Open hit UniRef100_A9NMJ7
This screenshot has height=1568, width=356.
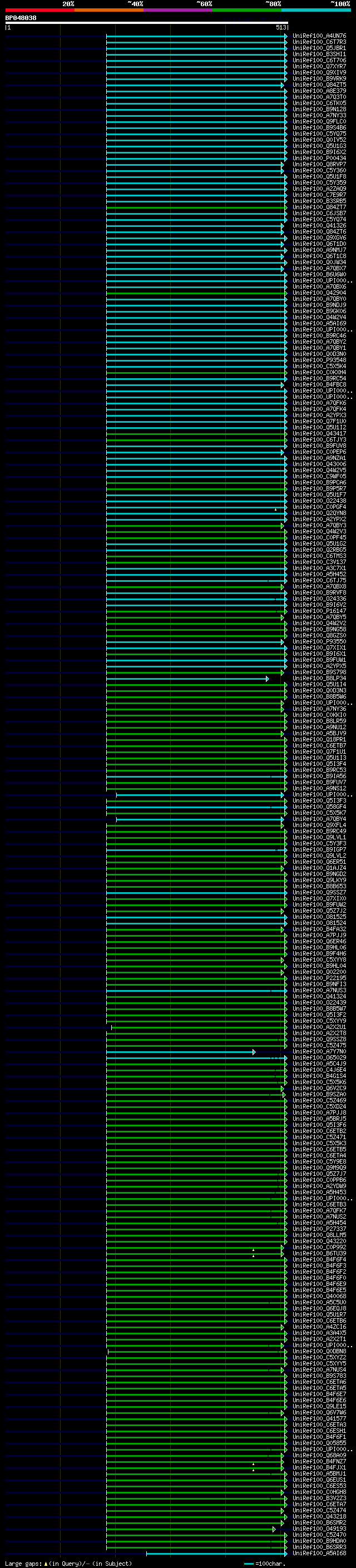pos(319,250)
